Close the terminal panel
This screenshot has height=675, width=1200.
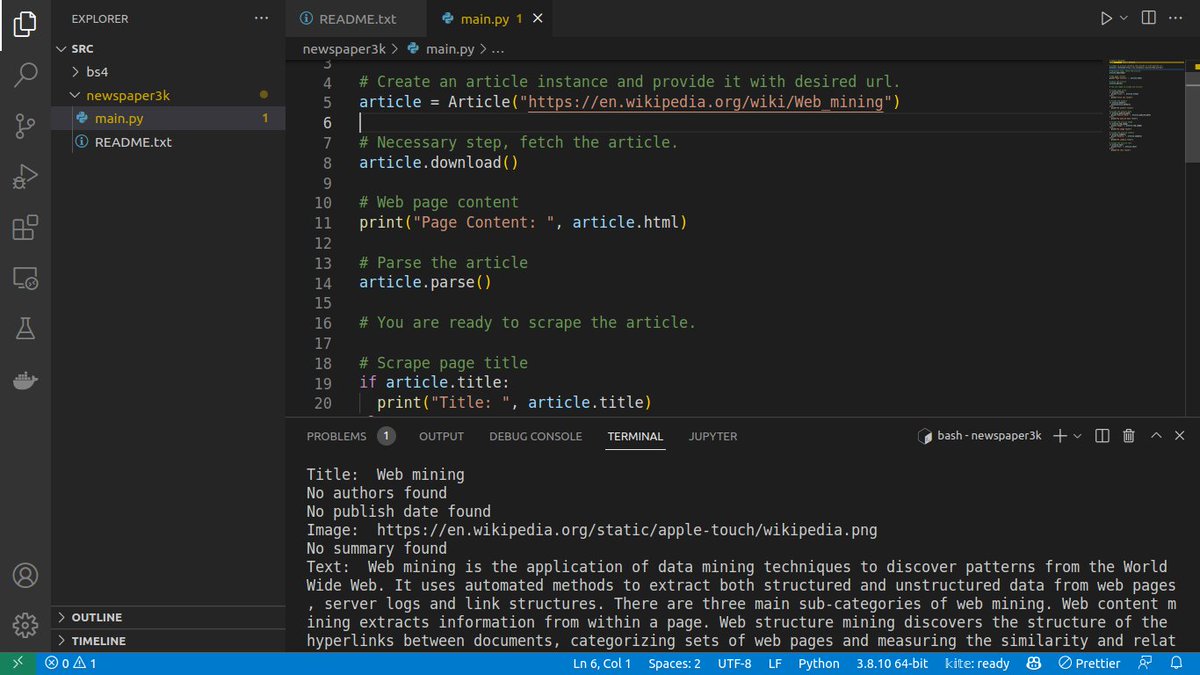click(1181, 436)
